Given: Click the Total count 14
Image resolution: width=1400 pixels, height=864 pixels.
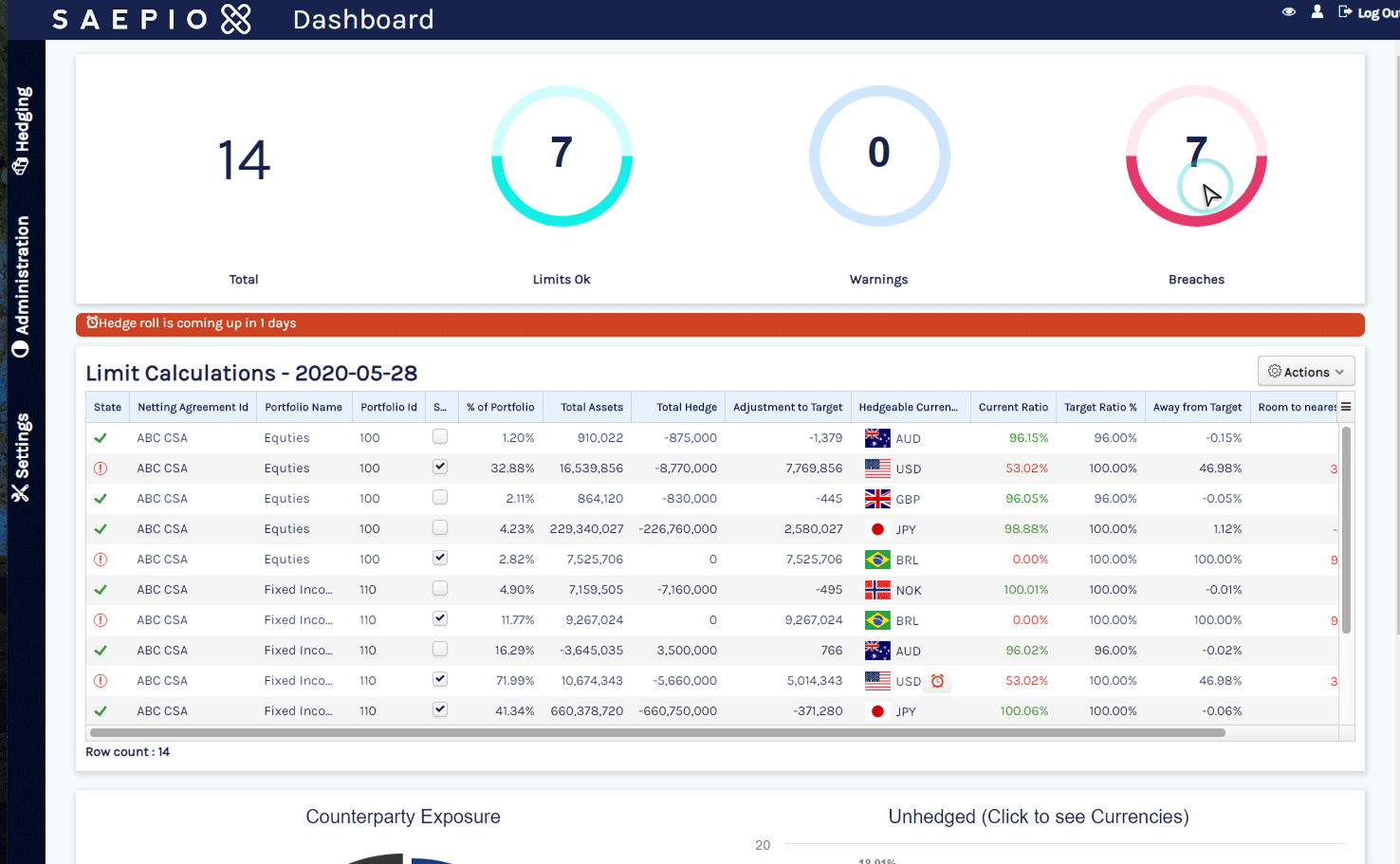Looking at the screenshot, I should (244, 159).
